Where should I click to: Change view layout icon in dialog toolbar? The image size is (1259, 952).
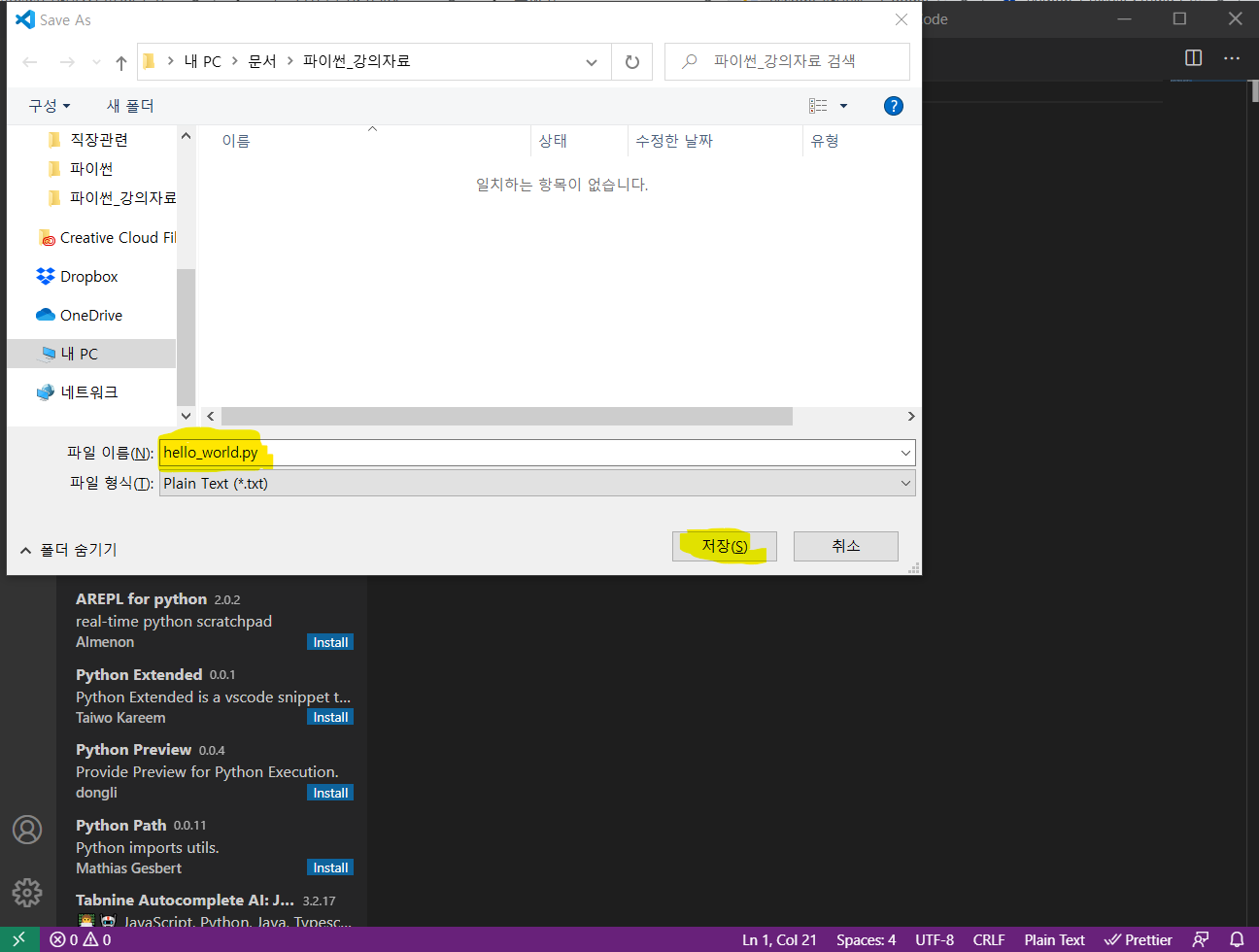pos(818,106)
